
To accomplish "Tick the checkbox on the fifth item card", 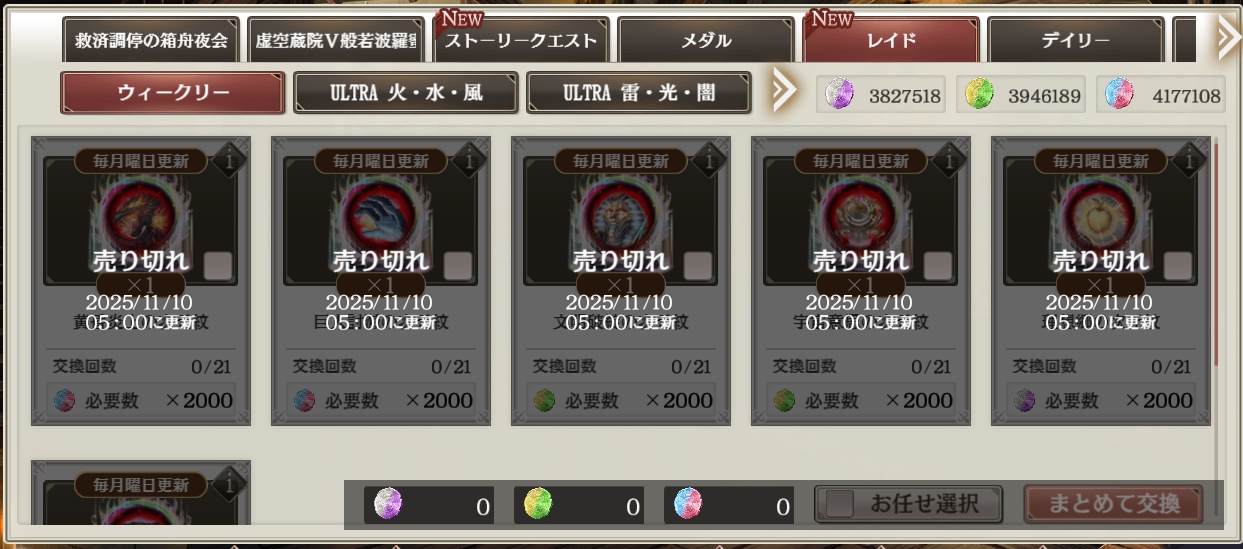I will (1178, 266).
